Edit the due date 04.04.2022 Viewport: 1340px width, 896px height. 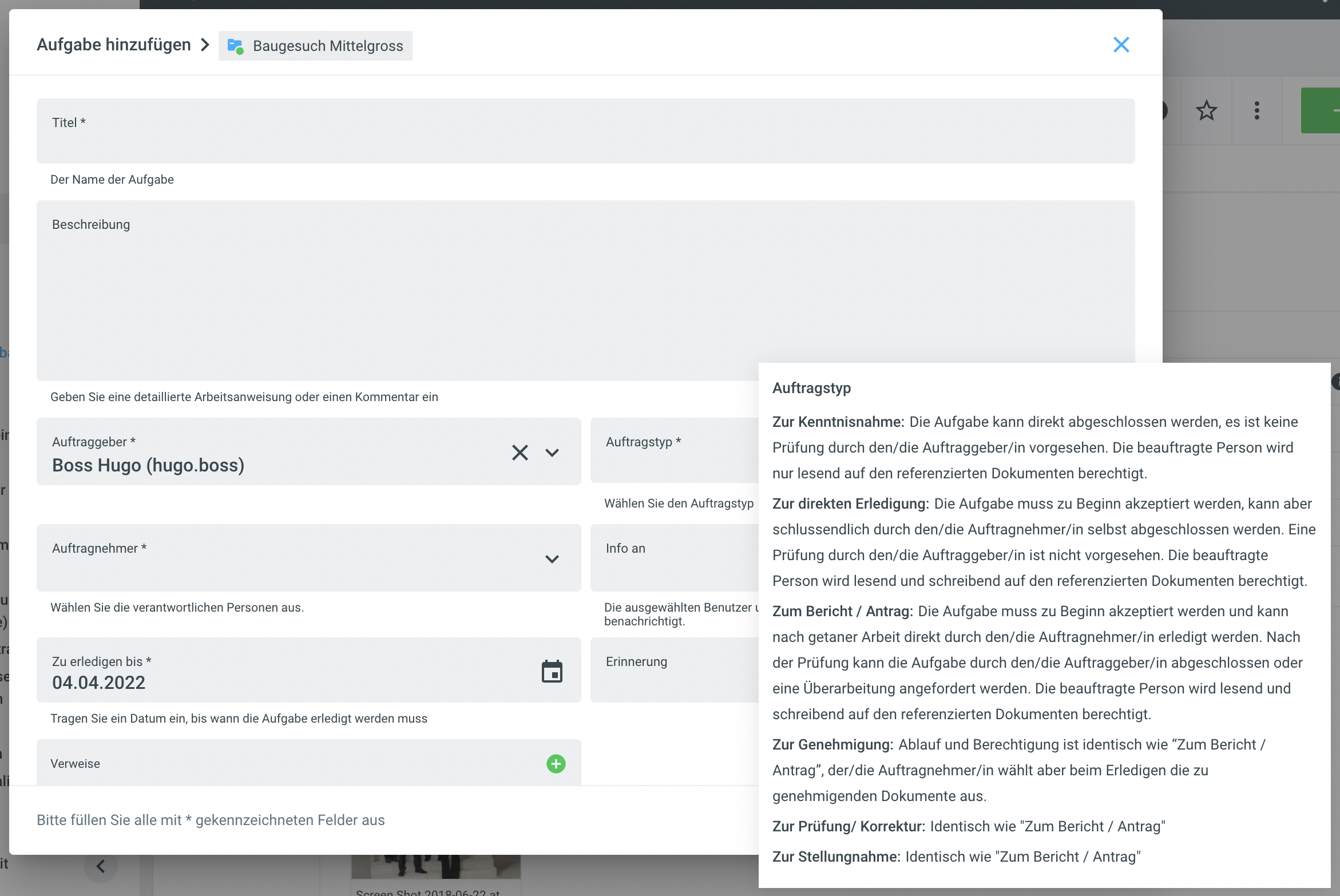click(98, 683)
